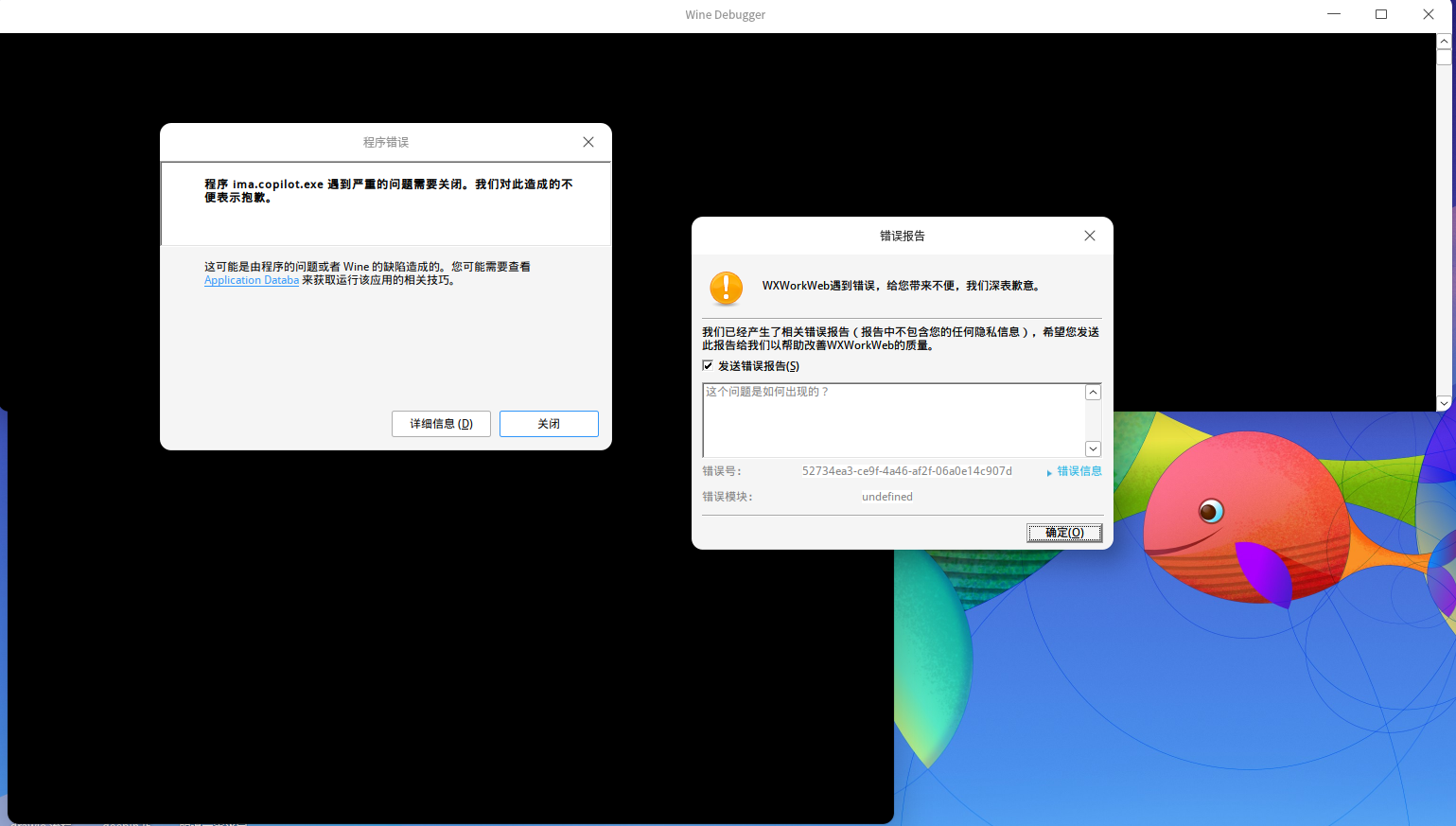1456x826 pixels.
Task: Click the WXWorkWeb遇到错误 message text
Action: (x=902, y=286)
